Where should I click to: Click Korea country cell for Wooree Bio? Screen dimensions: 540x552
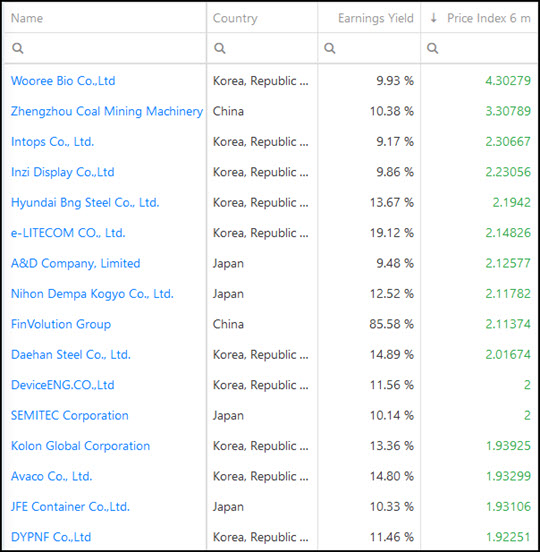[x=260, y=81]
